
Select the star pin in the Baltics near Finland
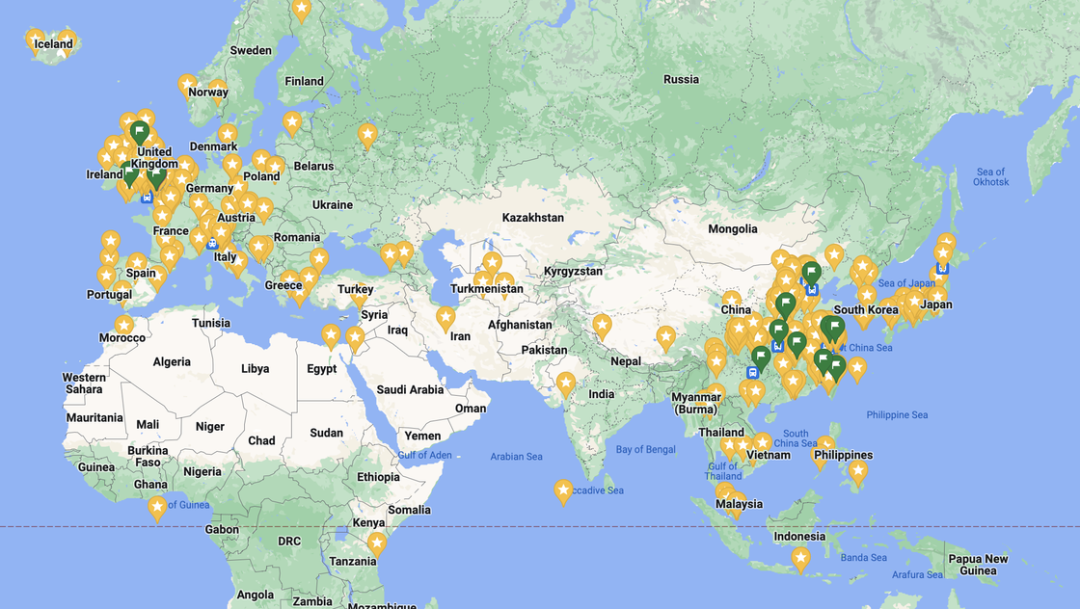(x=292, y=123)
